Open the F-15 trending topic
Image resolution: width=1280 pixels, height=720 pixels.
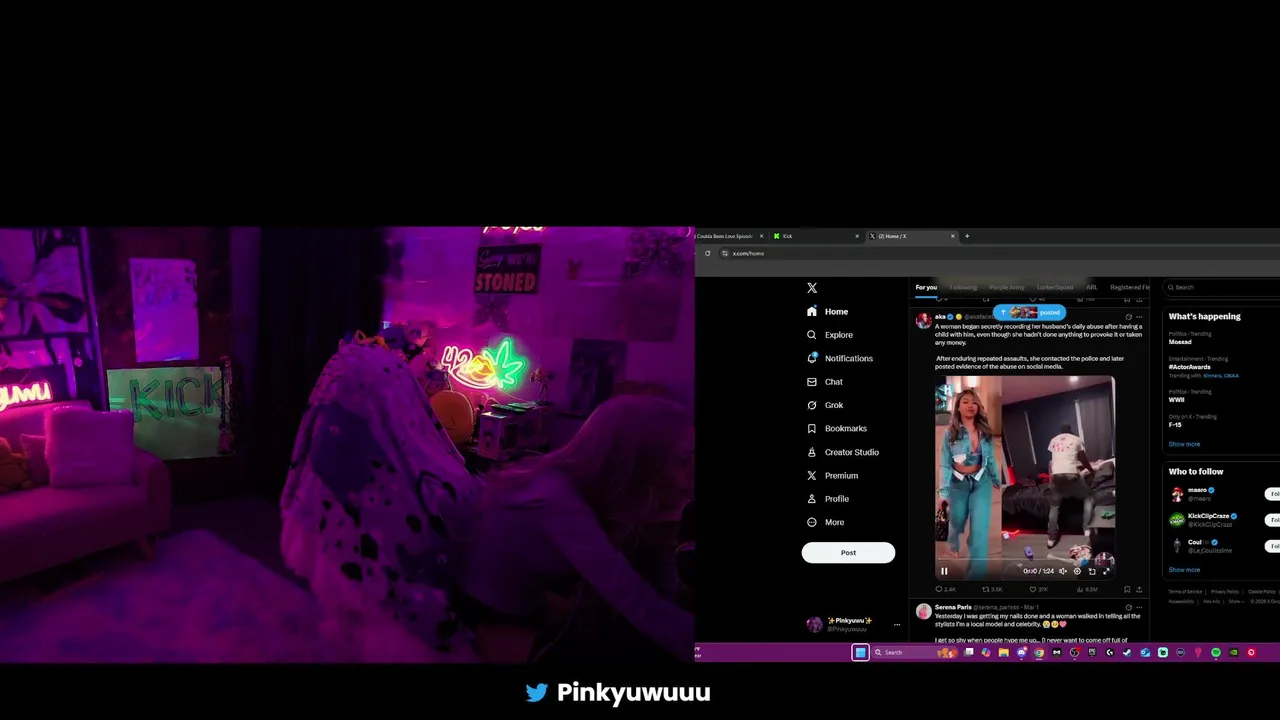point(1175,425)
